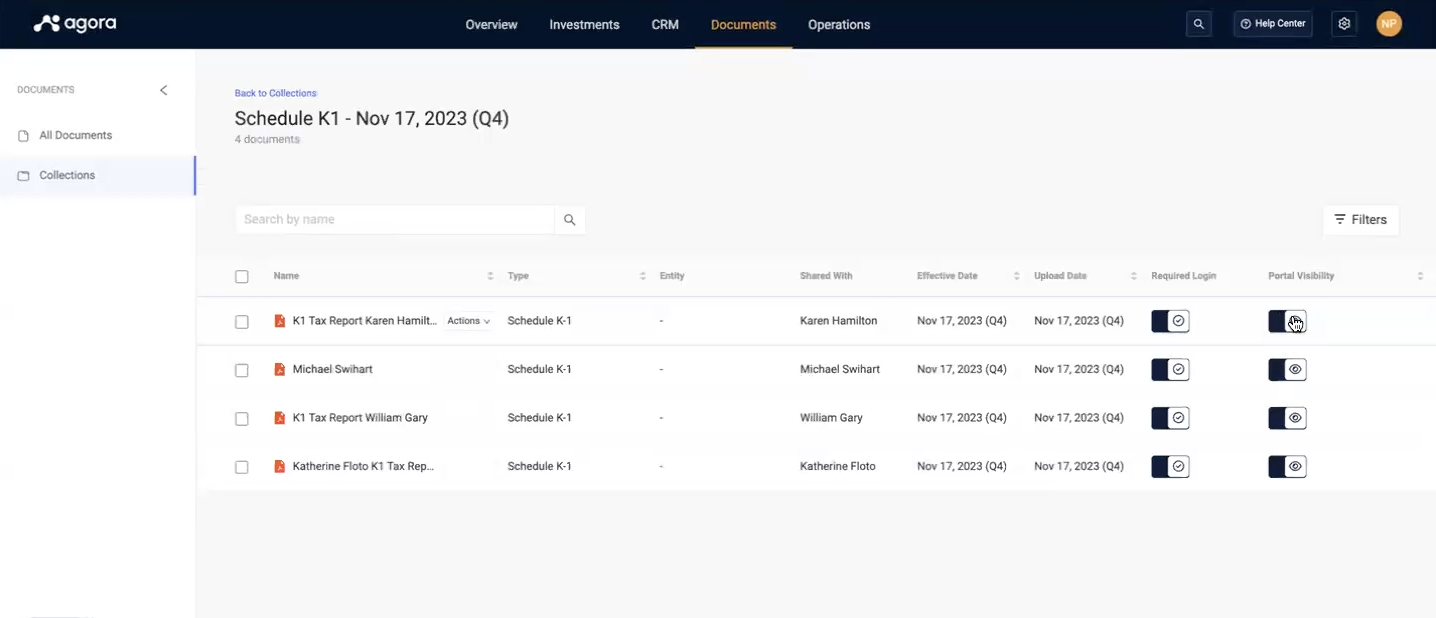
Task: Click PDF icon for K1 Tax Report Karen Hamilton
Action: point(280,321)
